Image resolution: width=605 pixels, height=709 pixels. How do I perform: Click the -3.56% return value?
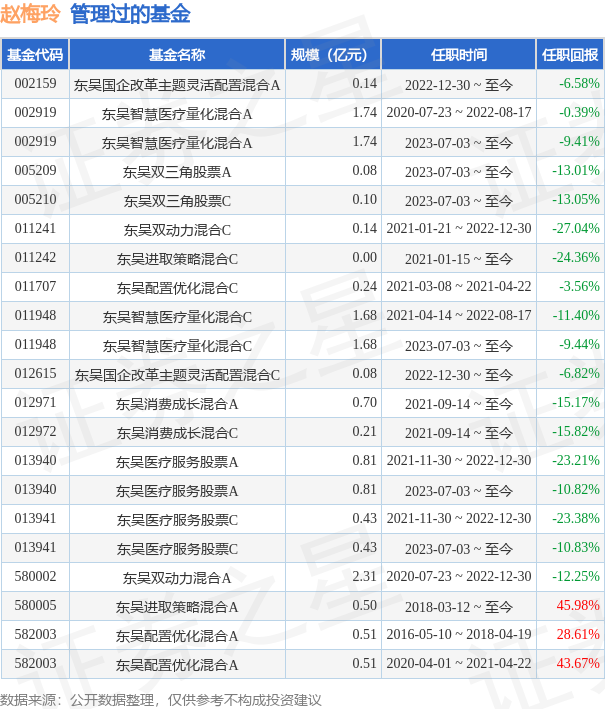point(579,286)
